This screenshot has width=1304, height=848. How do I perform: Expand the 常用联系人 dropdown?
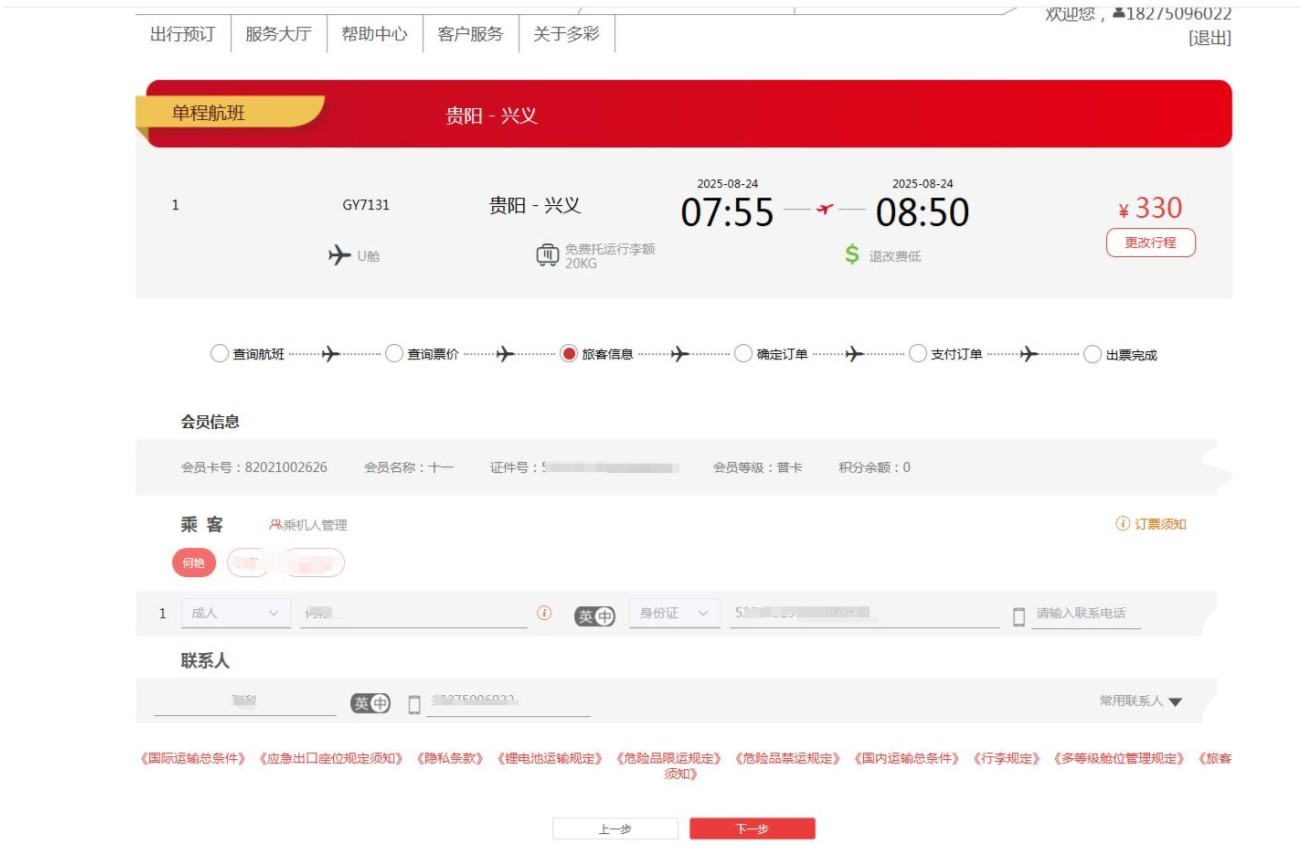1141,701
